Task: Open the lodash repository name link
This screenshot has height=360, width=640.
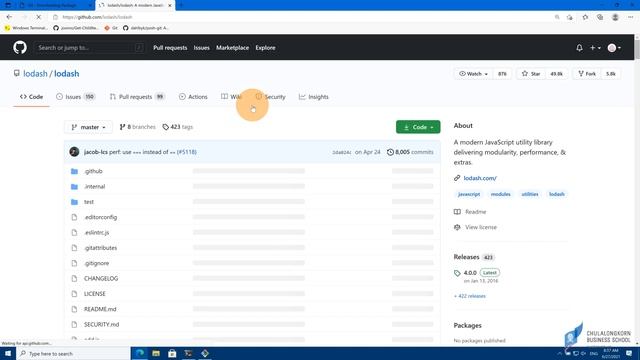Action: coord(67,74)
